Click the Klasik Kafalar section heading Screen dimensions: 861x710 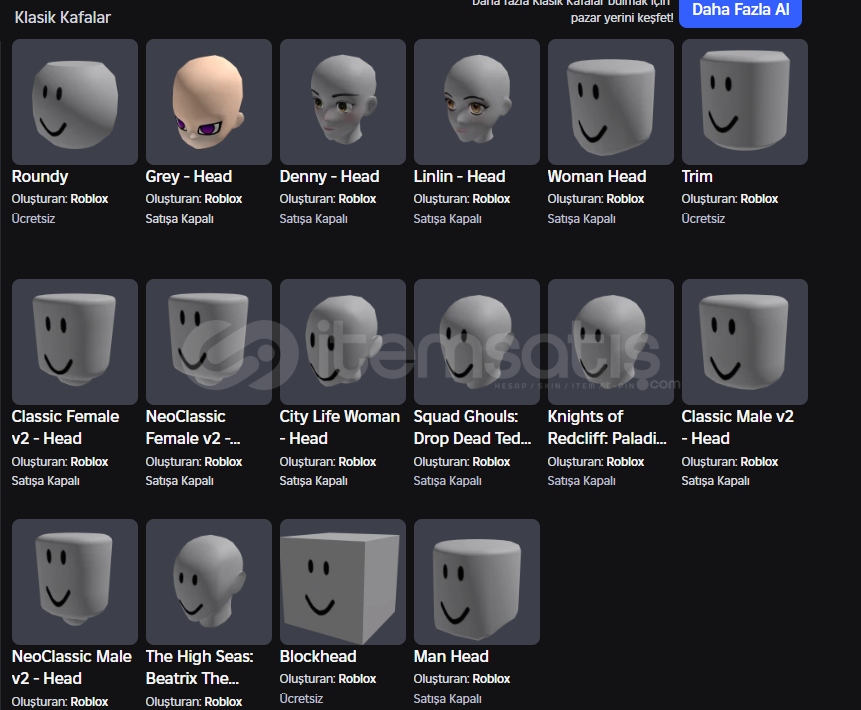point(63,18)
